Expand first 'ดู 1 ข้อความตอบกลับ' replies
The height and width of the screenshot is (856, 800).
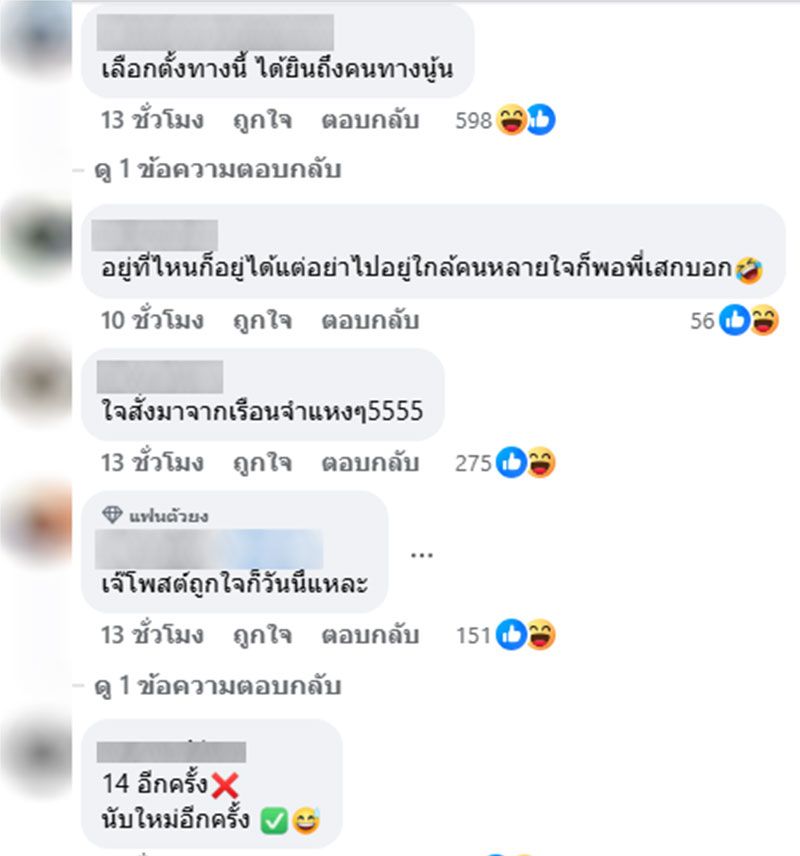(x=217, y=169)
